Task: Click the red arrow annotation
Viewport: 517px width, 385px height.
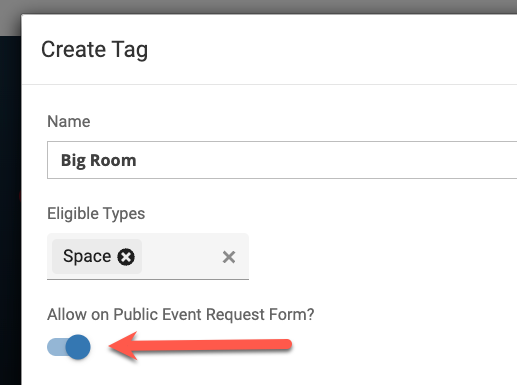Action: [200, 346]
